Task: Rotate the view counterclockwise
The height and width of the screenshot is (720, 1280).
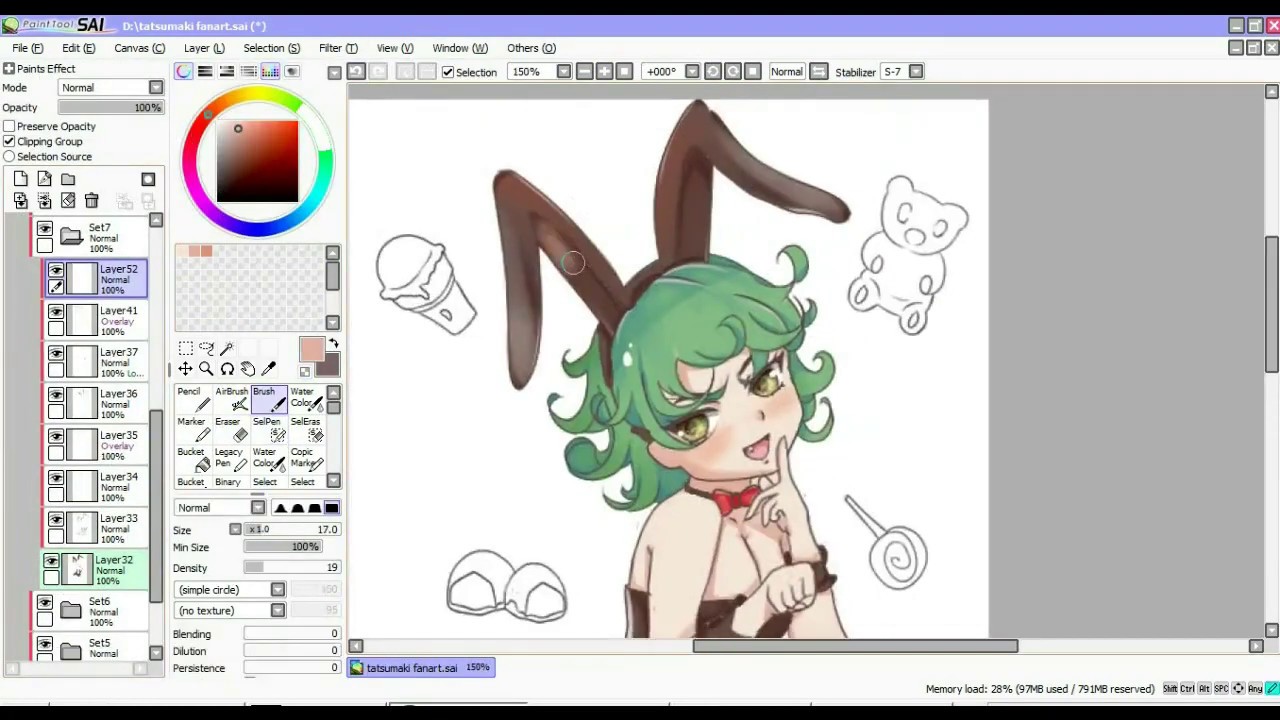Action: [x=713, y=71]
